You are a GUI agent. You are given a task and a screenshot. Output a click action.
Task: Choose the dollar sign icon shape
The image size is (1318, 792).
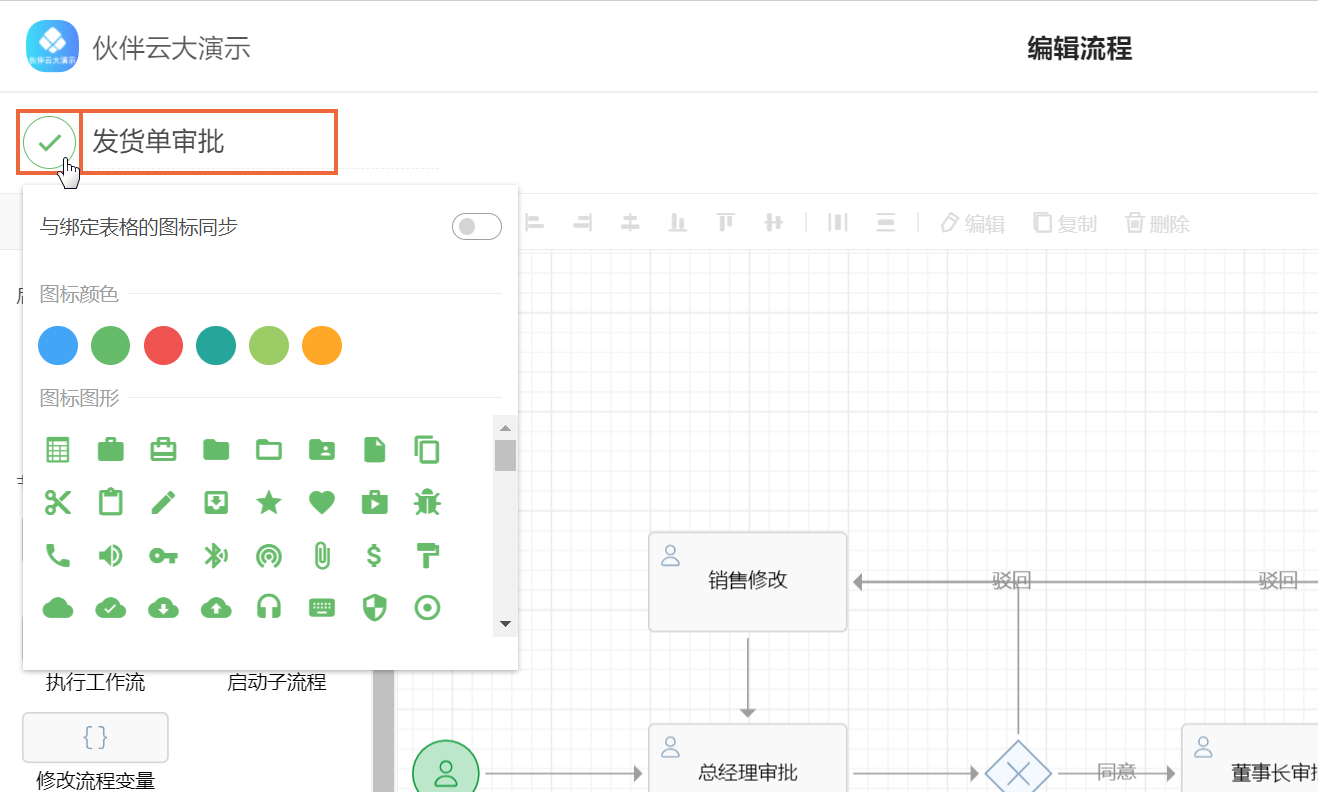[x=374, y=555]
